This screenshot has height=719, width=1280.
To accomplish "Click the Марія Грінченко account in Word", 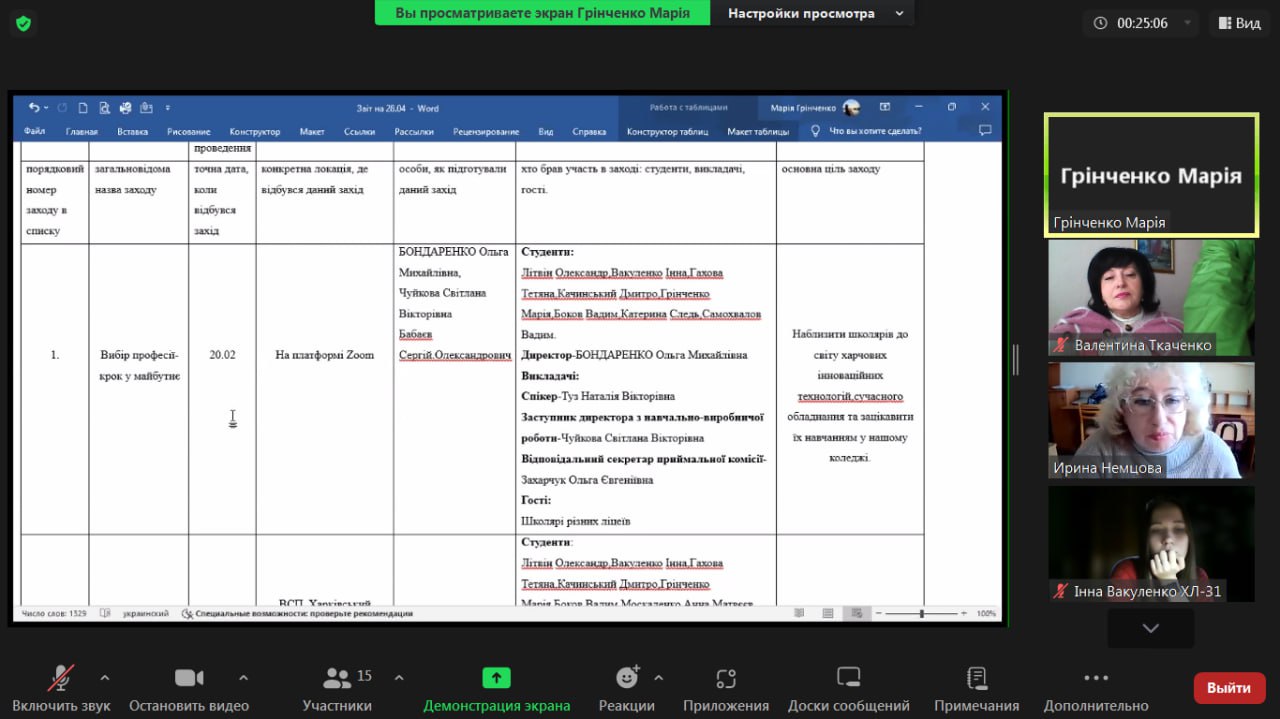I will click(x=814, y=107).
